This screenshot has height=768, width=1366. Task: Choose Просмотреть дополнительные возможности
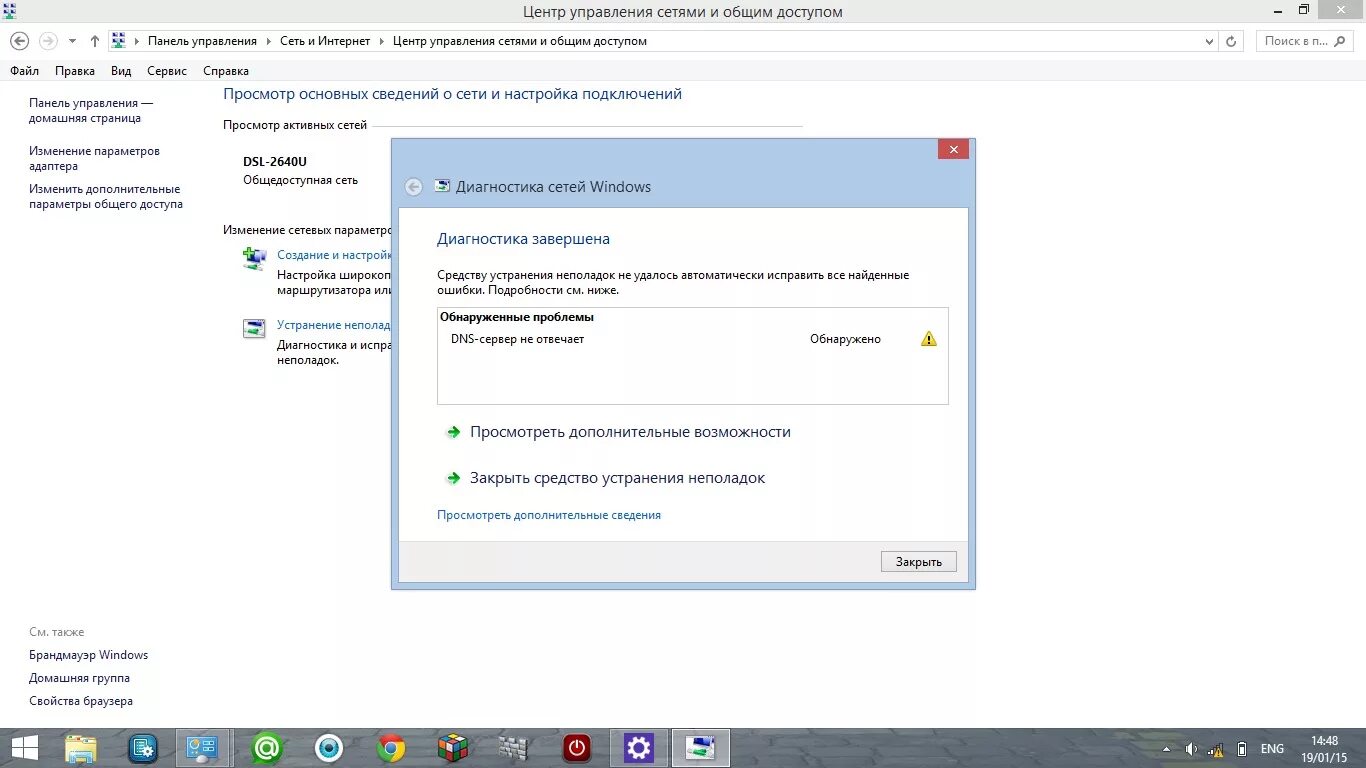pyautogui.click(x=630, y=432)
